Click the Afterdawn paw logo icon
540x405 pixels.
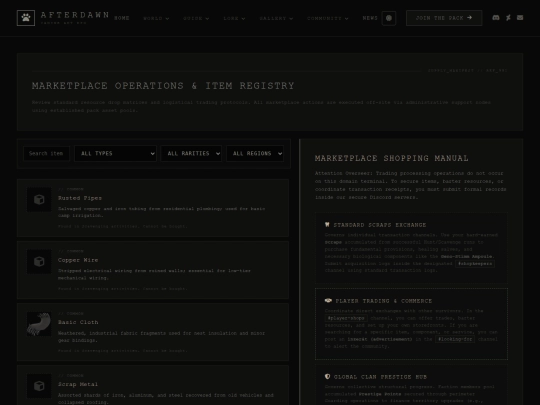[x=26, y=18]
